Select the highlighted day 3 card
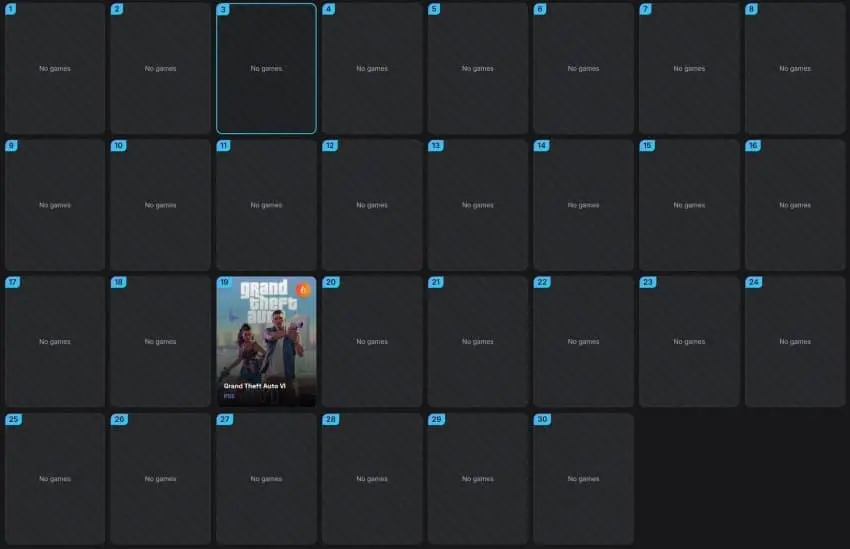 [266, 68]
